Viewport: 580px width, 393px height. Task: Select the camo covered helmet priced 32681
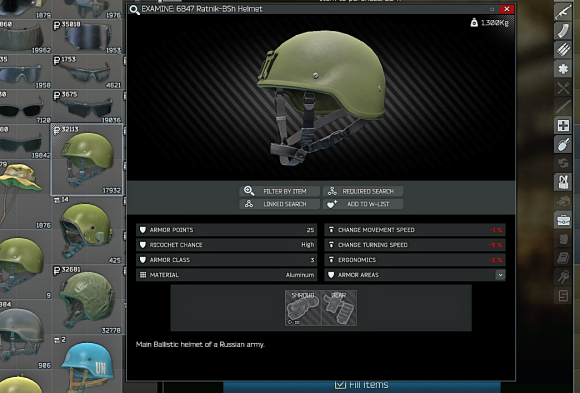point(87,300)
